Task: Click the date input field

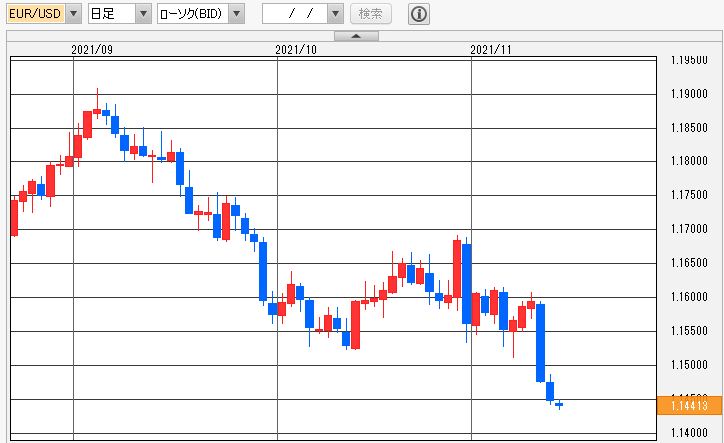Action: 295,14
